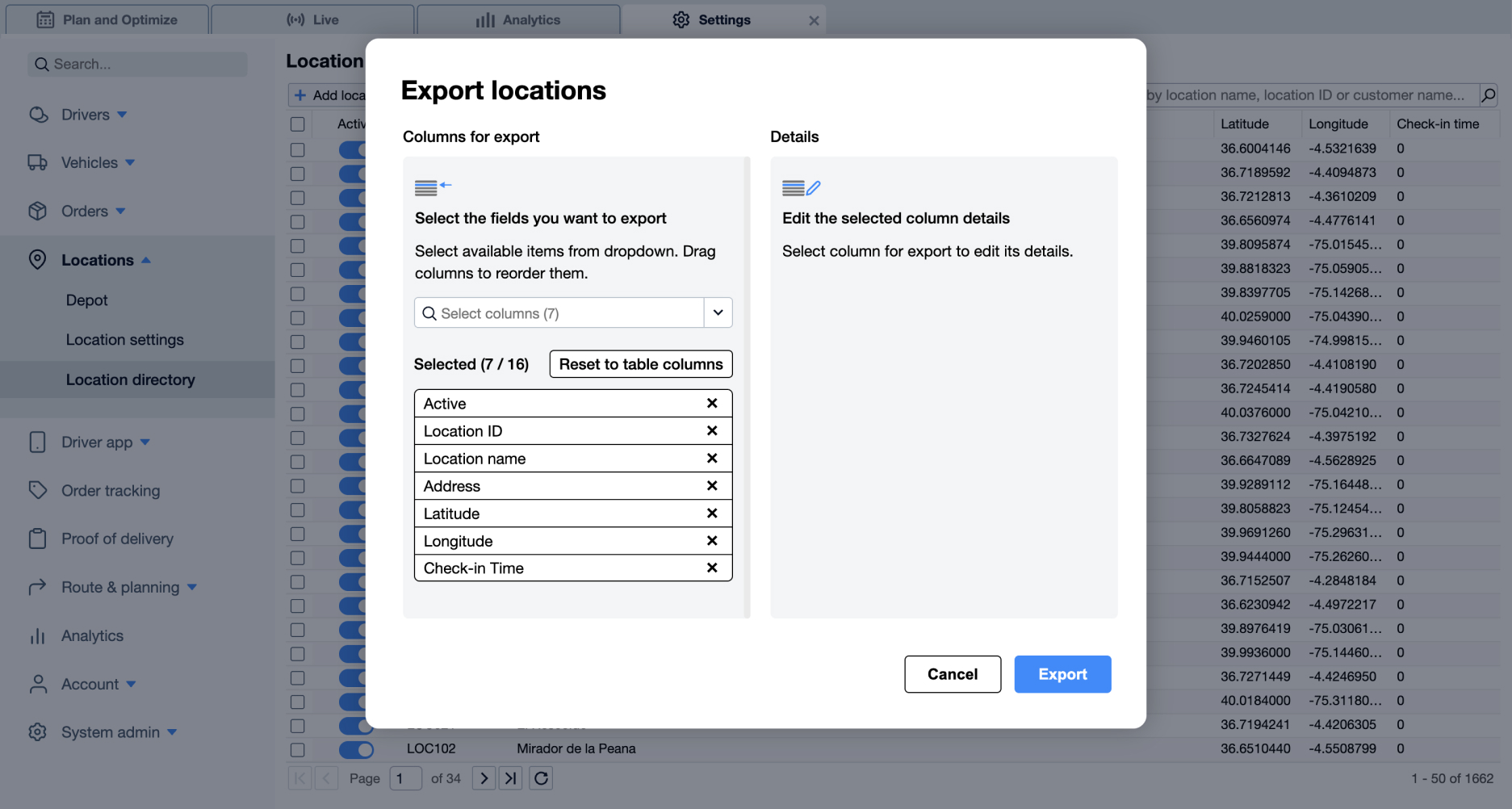Click Reset to table columns
1512x809 pixels.
pos(639,363)
